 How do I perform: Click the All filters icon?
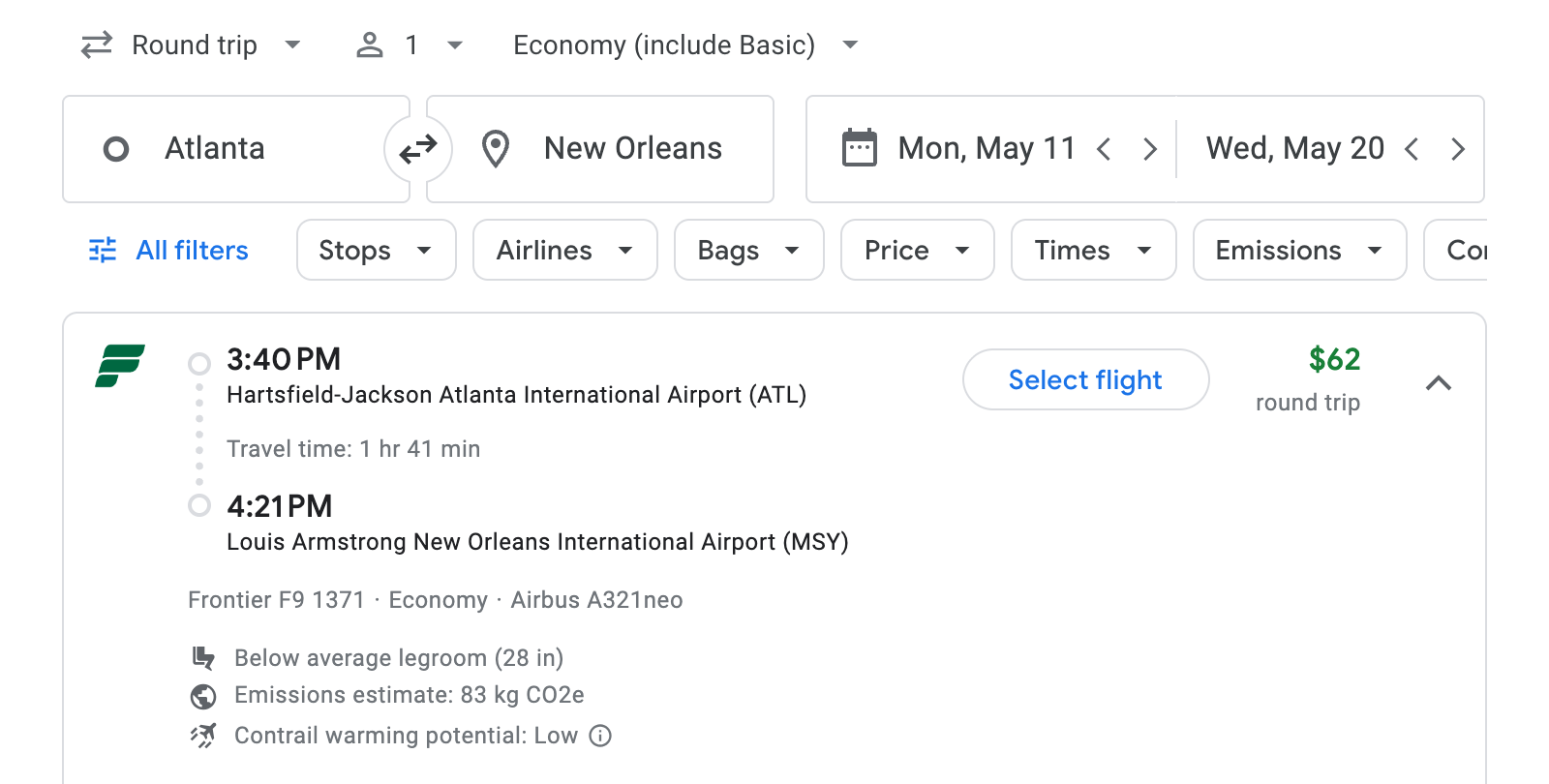(x=103, y=250)
